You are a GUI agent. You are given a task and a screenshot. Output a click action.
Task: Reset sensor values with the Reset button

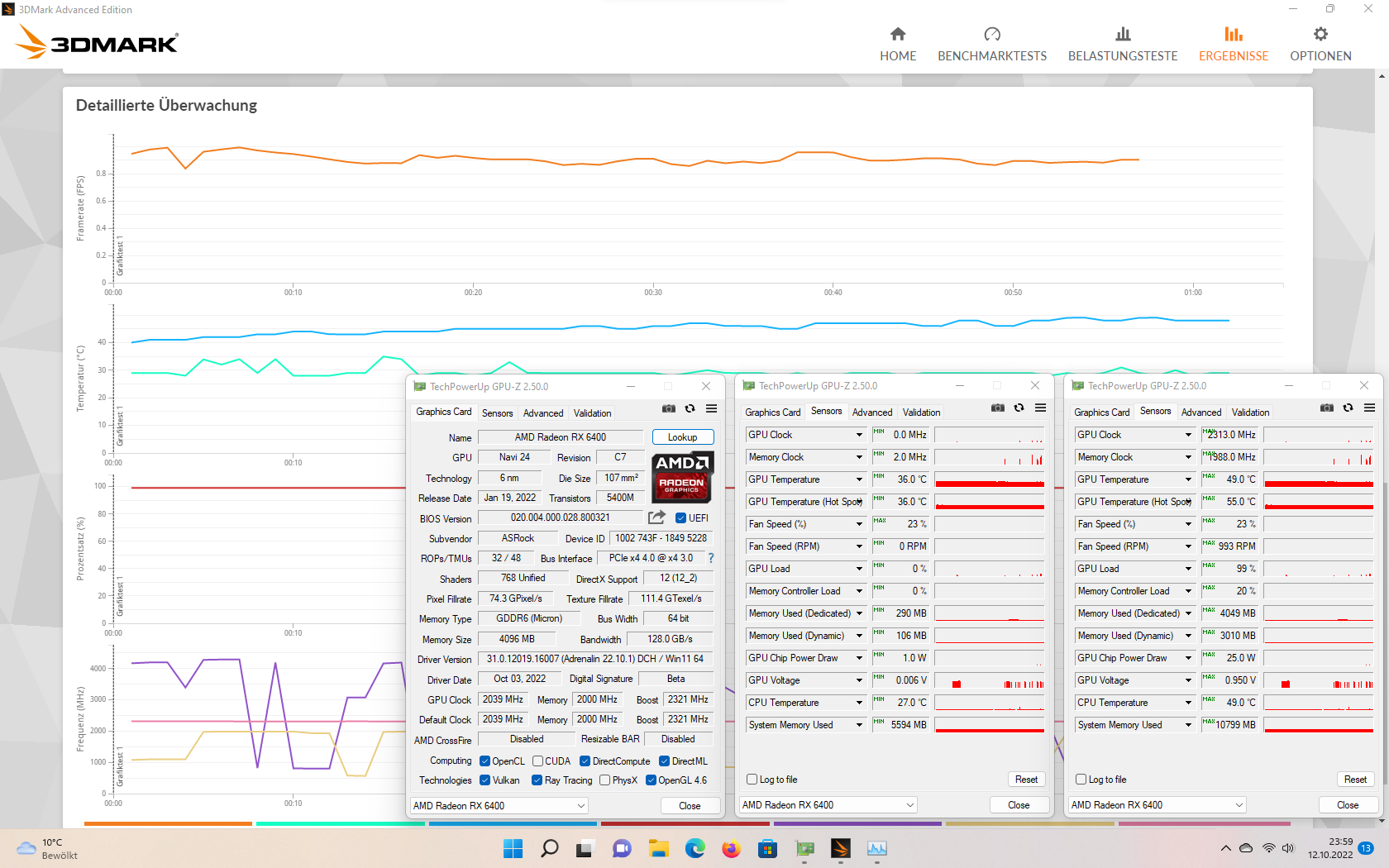click(x=1026, y=779)
